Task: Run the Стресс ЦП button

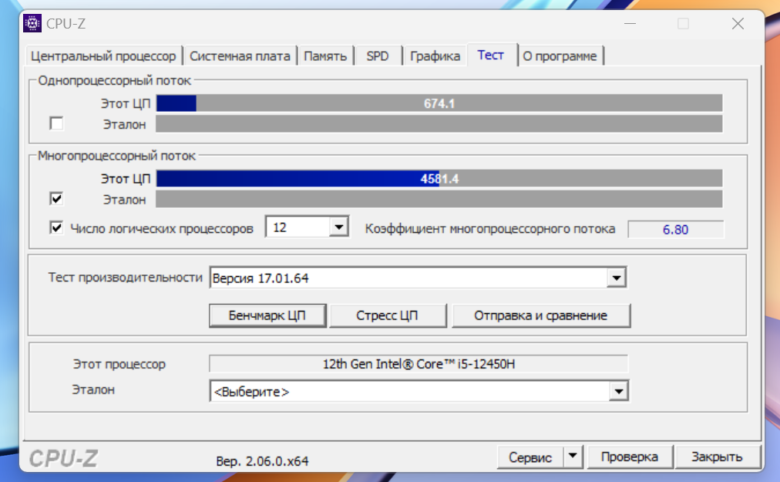Action: click(387, 315)
